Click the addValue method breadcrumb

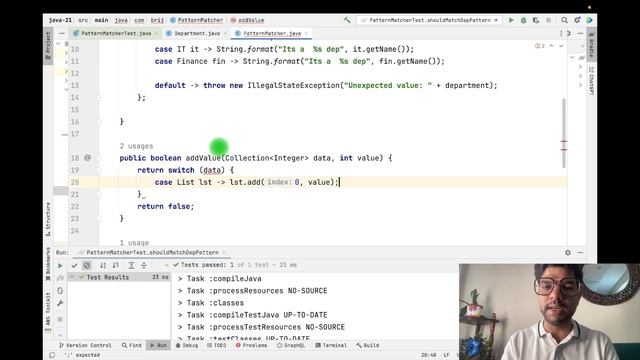(x=247, y=20)
